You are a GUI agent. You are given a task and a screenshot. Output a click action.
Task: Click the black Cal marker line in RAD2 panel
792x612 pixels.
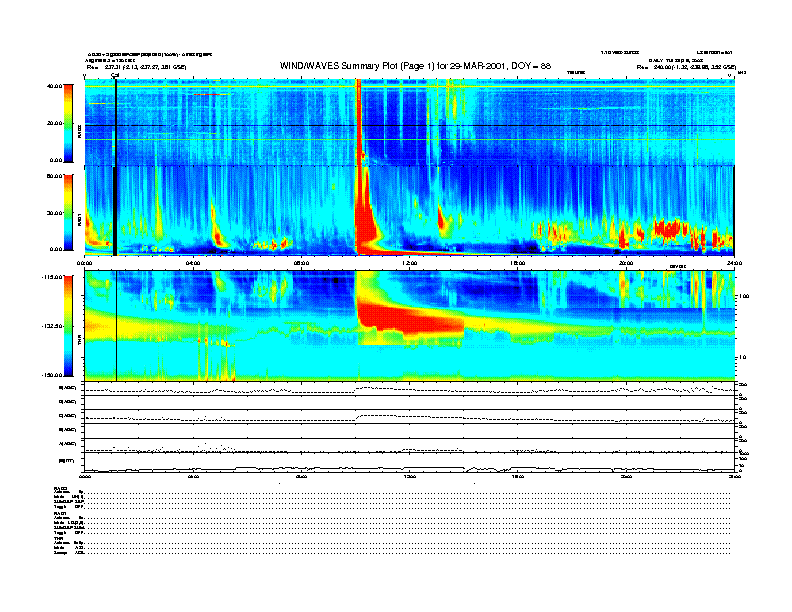116,122
